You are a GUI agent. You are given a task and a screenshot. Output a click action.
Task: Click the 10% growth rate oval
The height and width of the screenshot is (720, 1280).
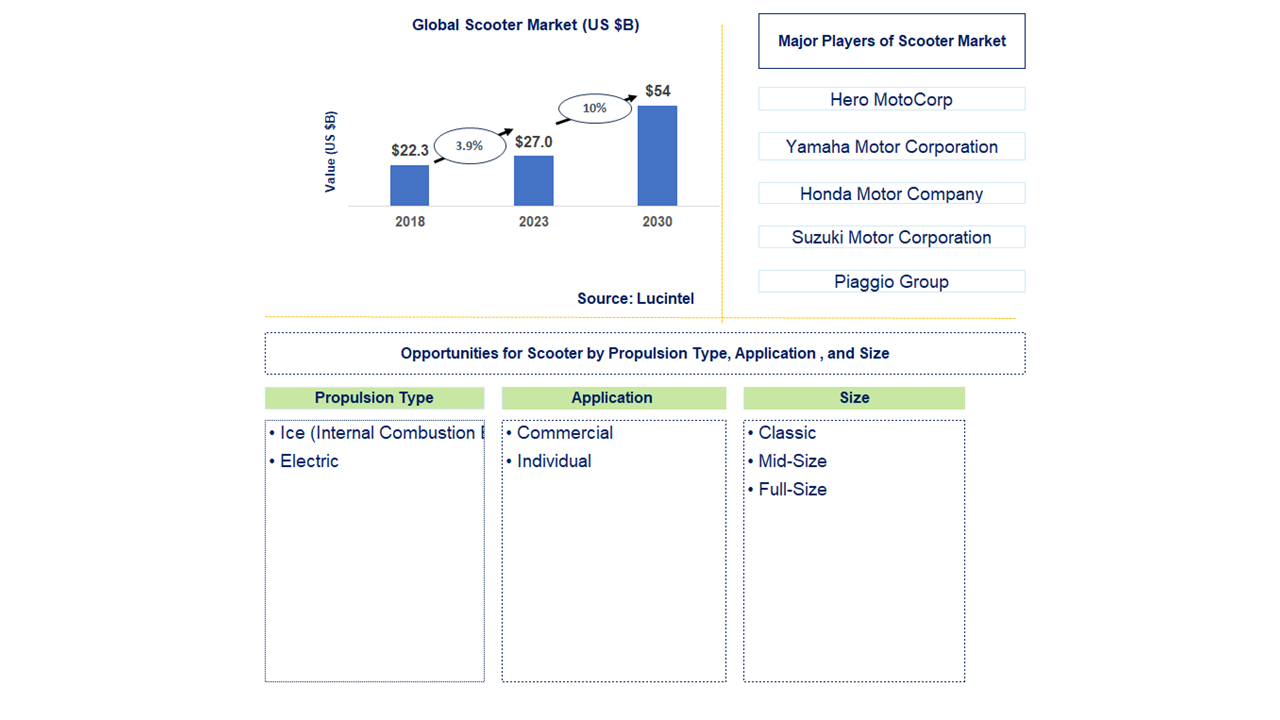(594, 107)
